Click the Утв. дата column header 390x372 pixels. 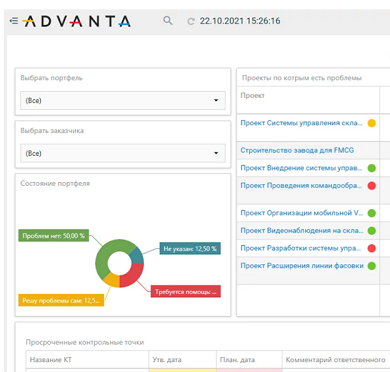click(167, 360)
